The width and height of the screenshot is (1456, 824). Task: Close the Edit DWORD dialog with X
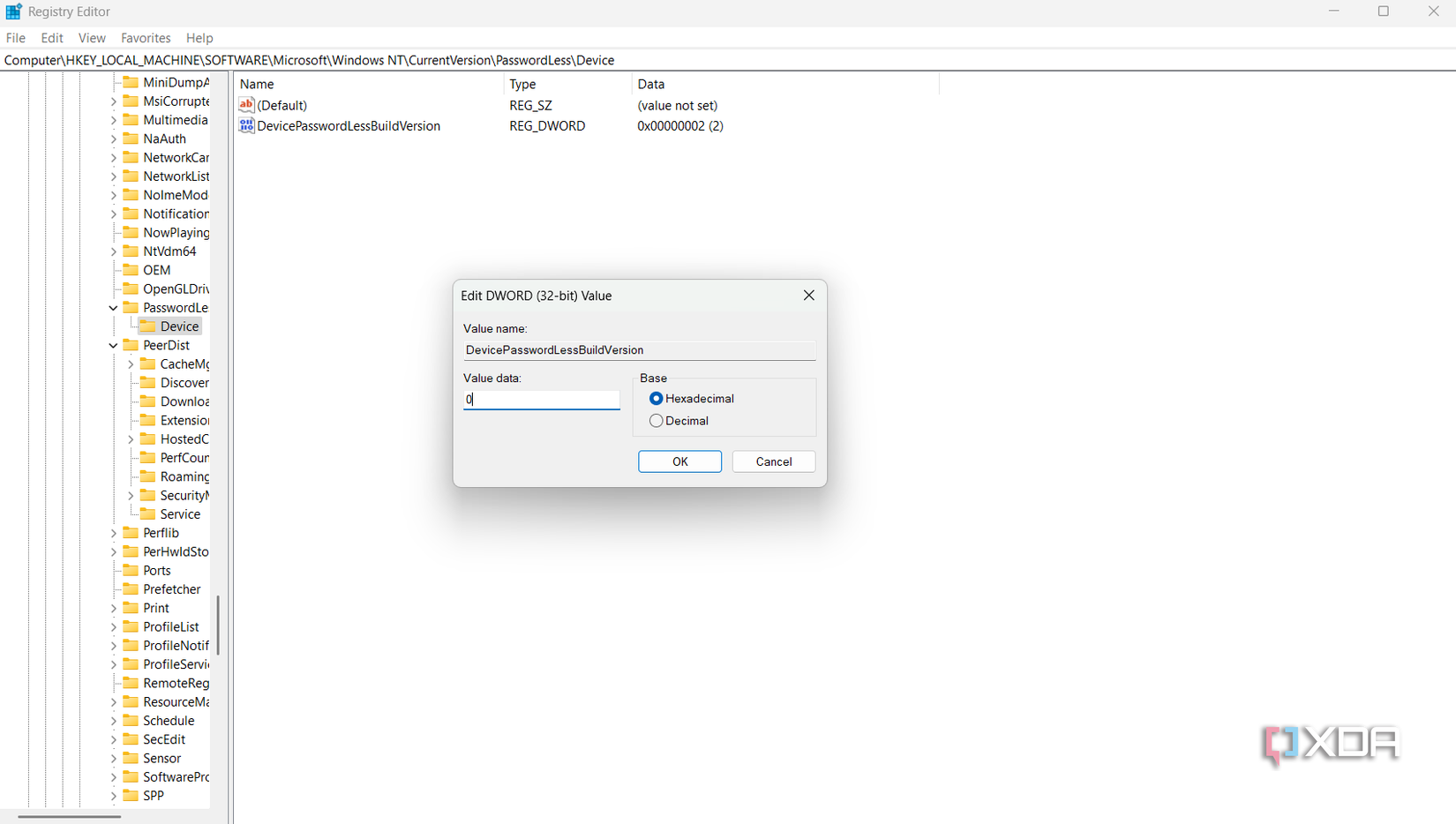coord(809,296)
